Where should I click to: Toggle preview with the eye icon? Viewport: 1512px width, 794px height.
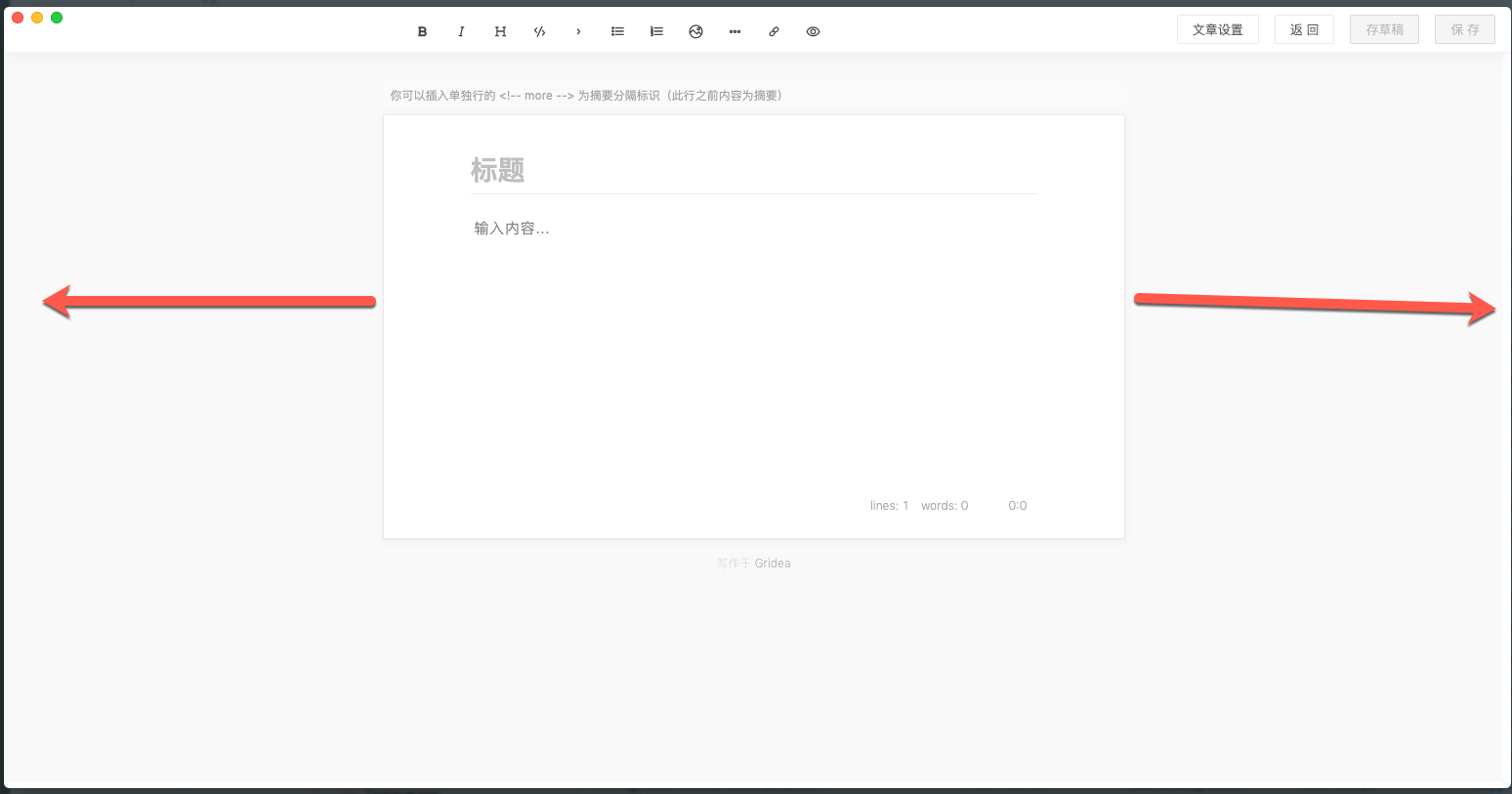tap(813, 31)
